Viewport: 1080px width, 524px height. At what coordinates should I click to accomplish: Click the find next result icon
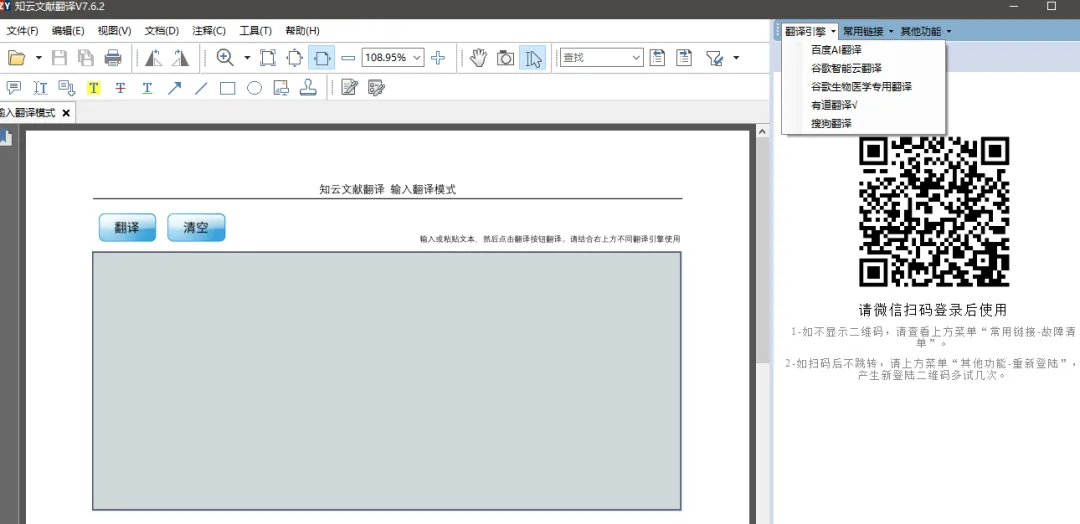click(683, 58)
